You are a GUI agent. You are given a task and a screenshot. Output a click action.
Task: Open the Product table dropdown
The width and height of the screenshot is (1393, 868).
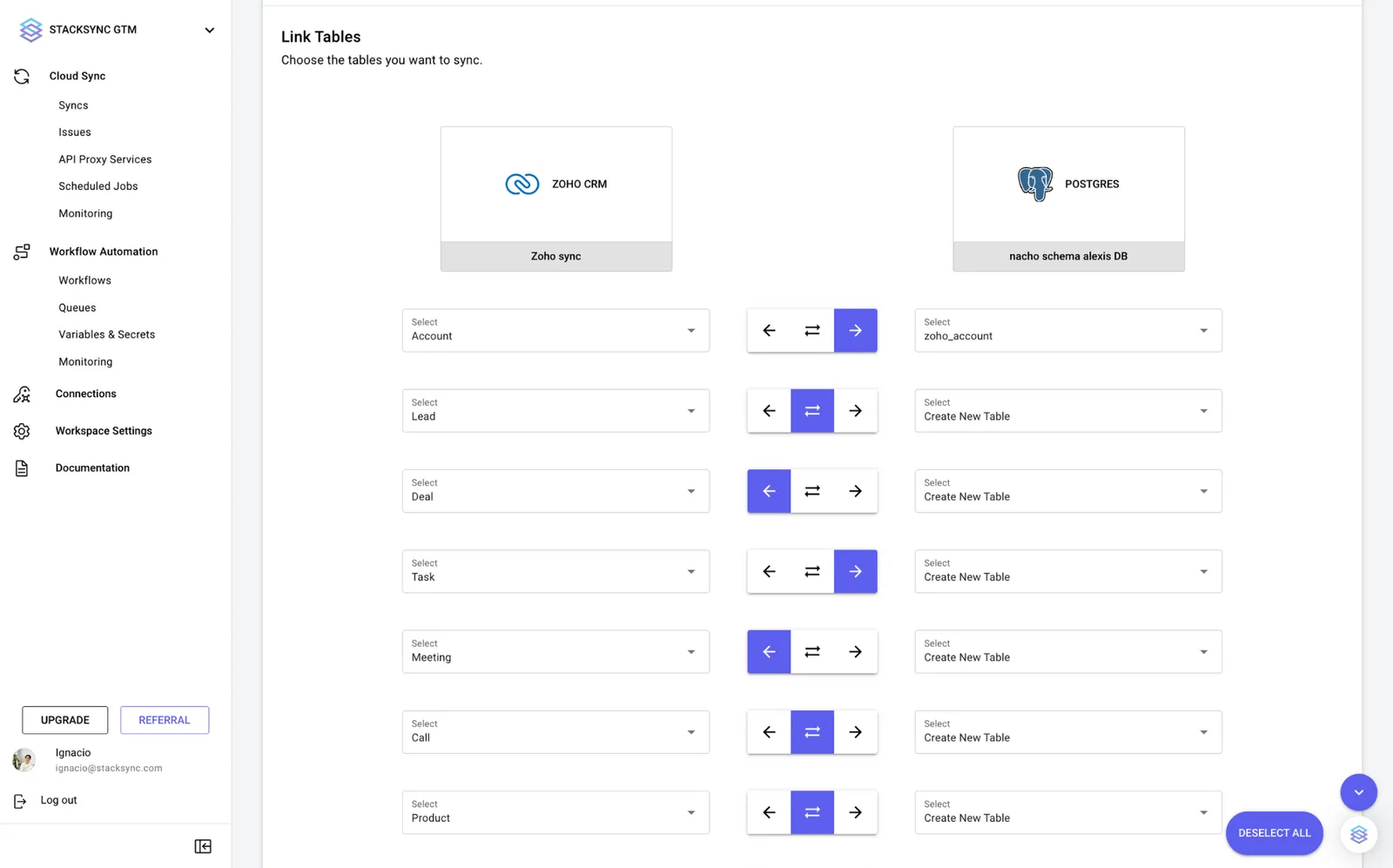click(x=555, y=812)
